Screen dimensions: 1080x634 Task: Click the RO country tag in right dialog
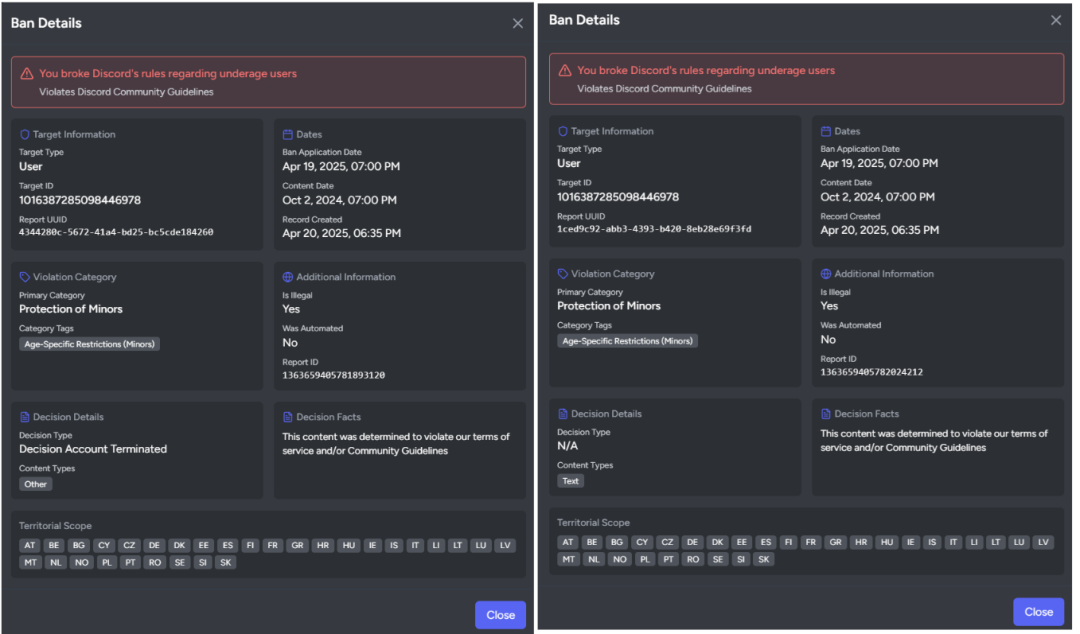[x=693, y=560]
